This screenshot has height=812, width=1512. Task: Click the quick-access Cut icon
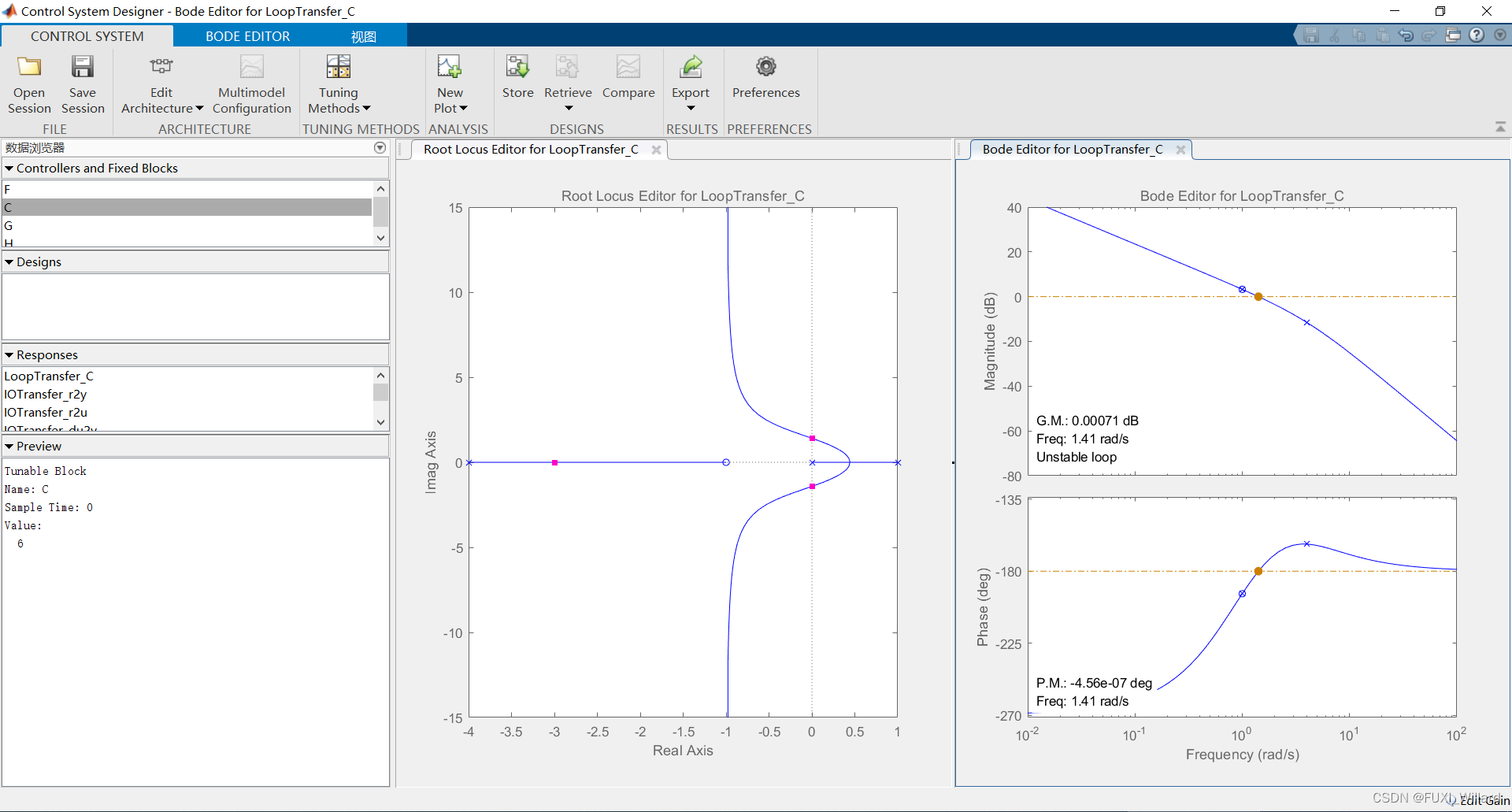pos(1335,35)
